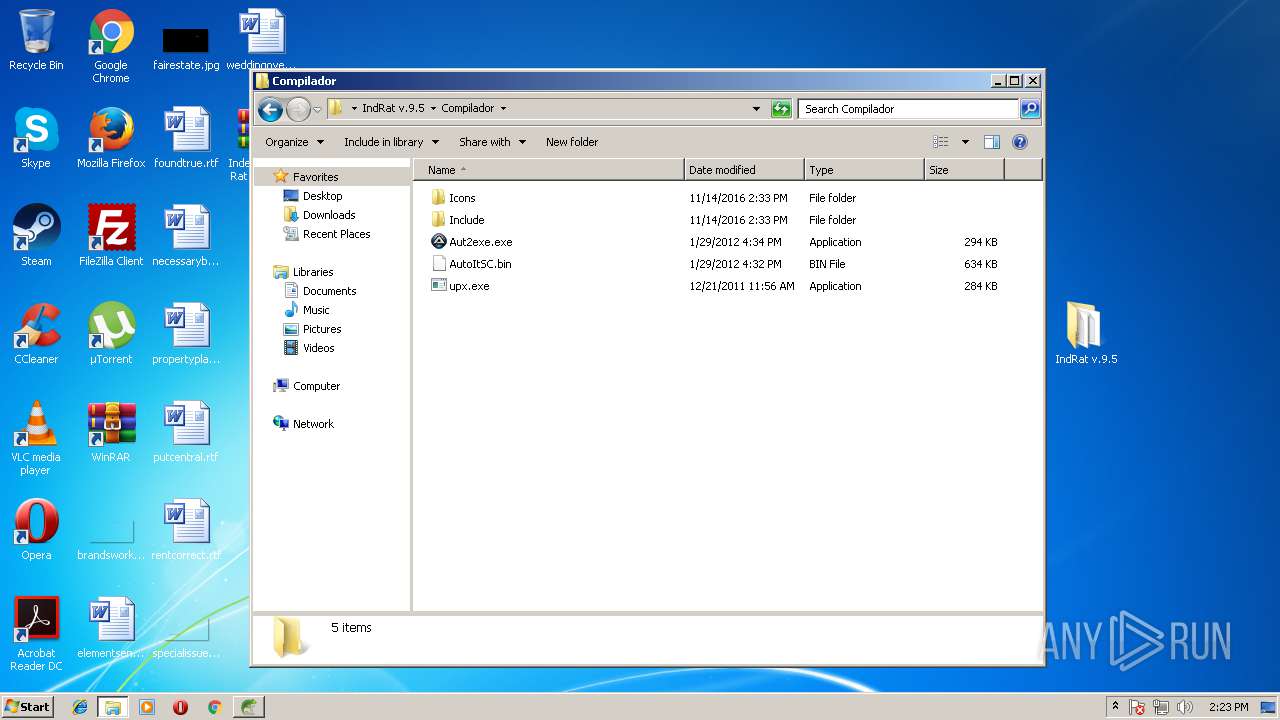Open the recent pages dropdown beside forward button
Viewport: 1280px width, 720px height.
(317, 109)
